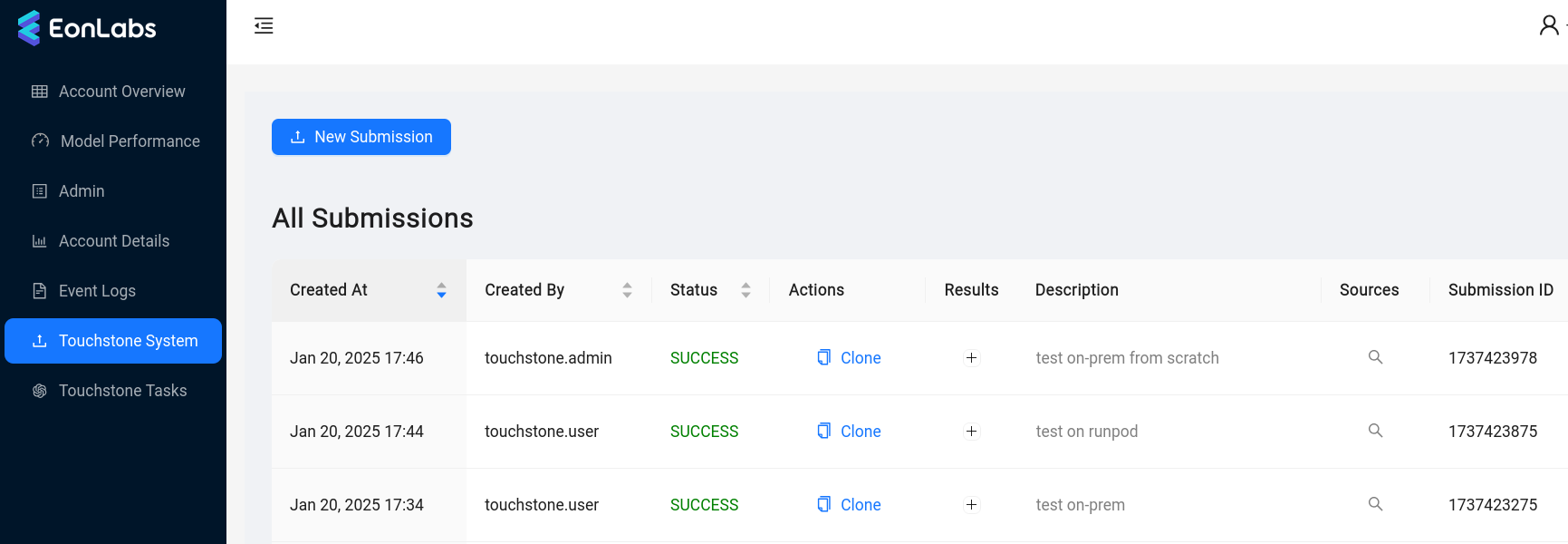Screen dimensions: 1568x544
Task: Expand results for Jan 20 17:34 submission
Action: click(971, 505)
